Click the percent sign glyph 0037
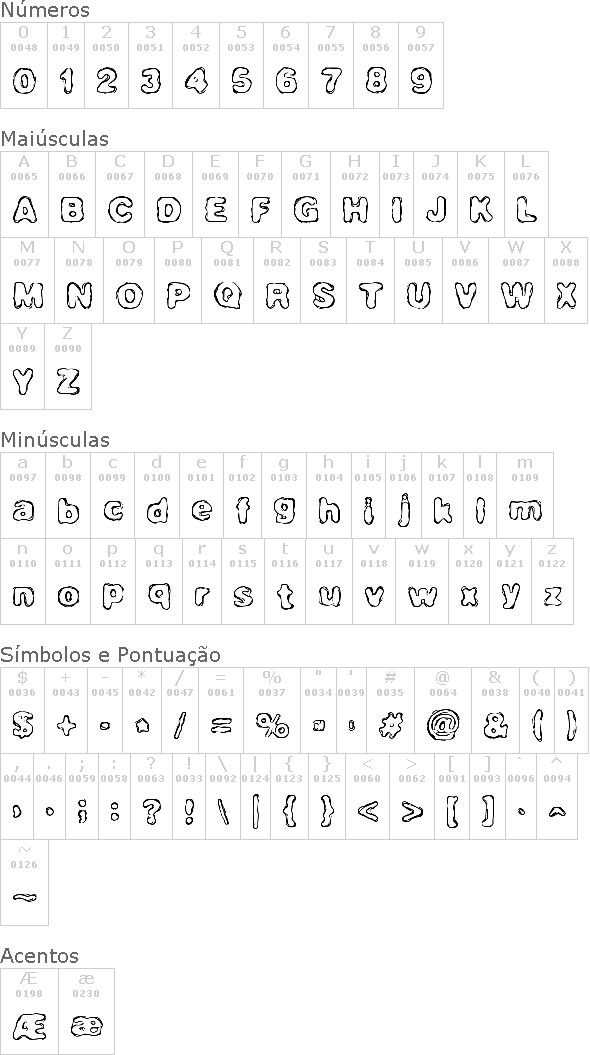590x1055 pixels. (272, 711)
